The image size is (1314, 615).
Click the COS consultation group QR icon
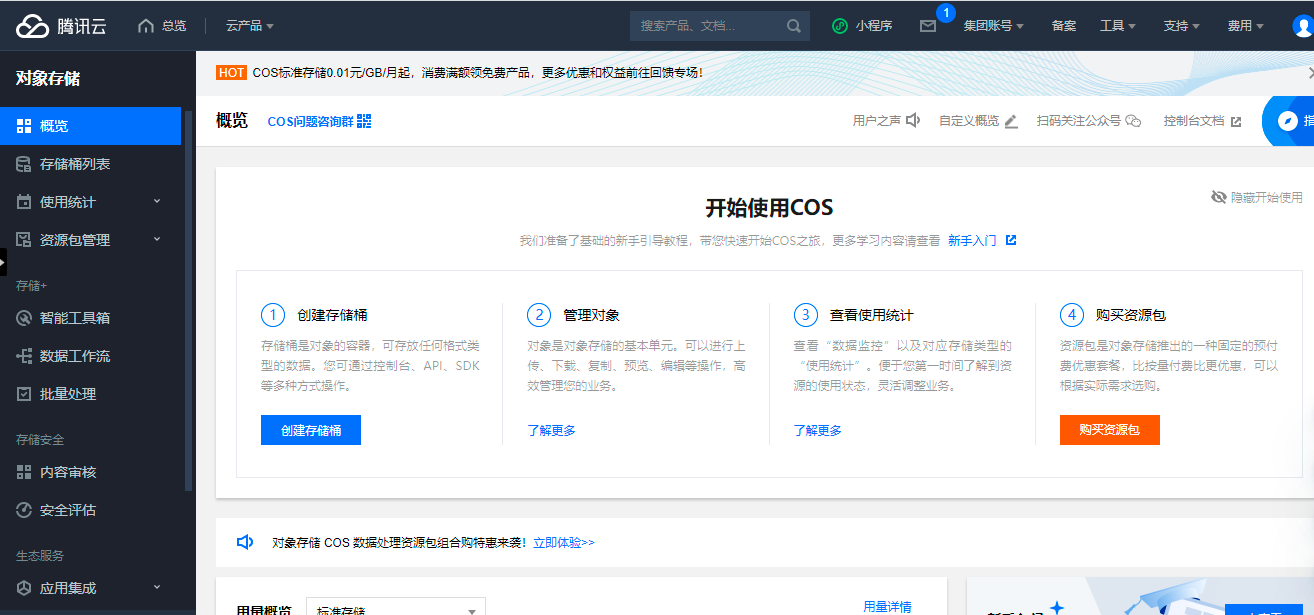tap(364, 121)
